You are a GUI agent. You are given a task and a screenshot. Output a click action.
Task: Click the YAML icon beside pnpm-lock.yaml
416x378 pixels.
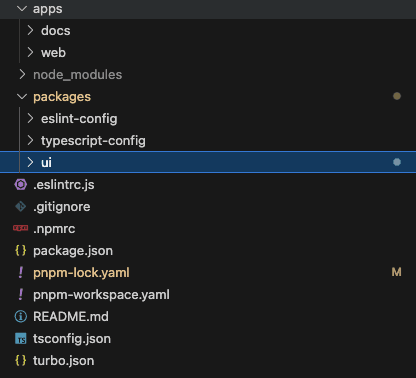[21, 272]
